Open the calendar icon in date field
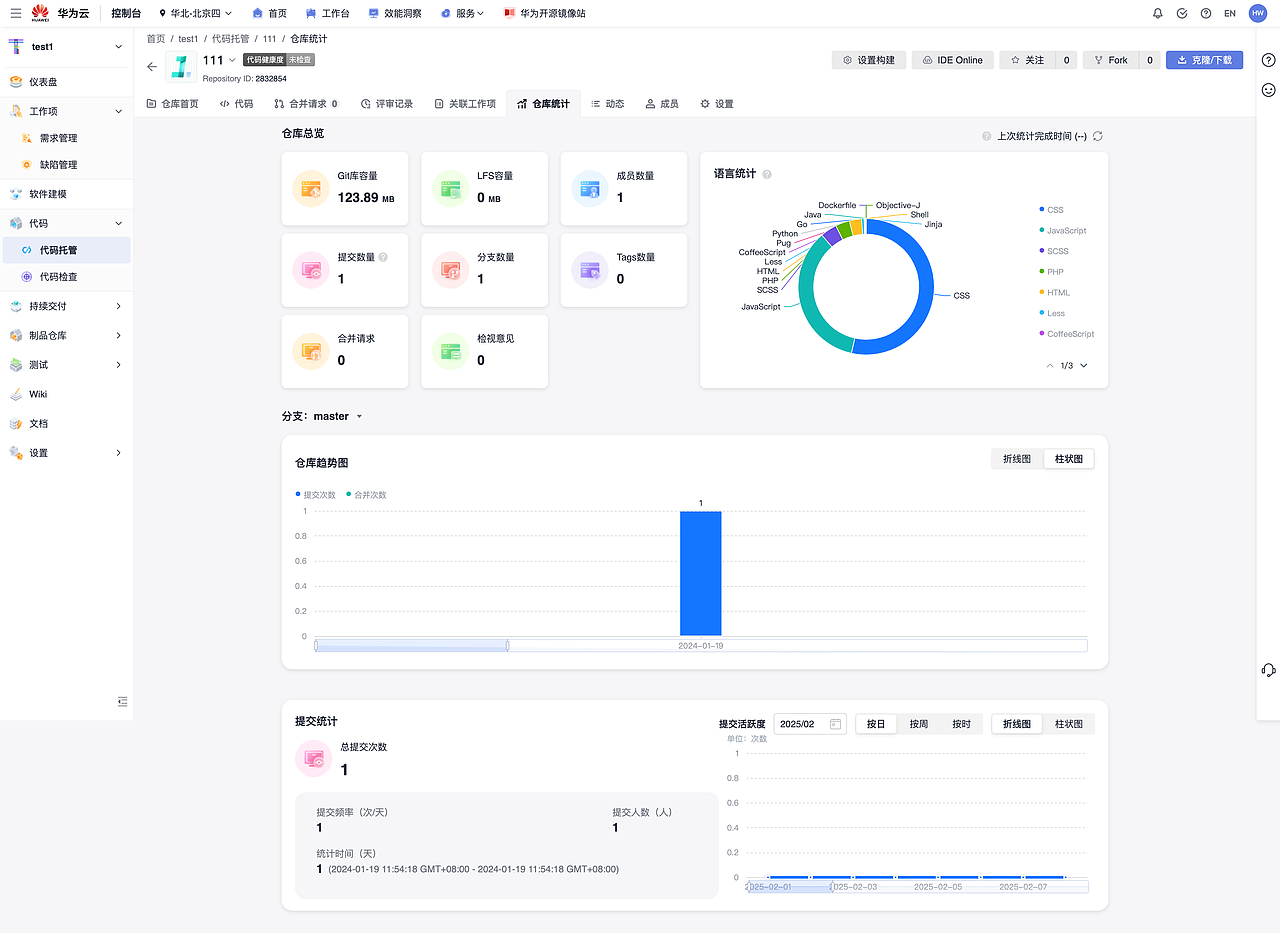The image size is (1280, 933). 835,724
